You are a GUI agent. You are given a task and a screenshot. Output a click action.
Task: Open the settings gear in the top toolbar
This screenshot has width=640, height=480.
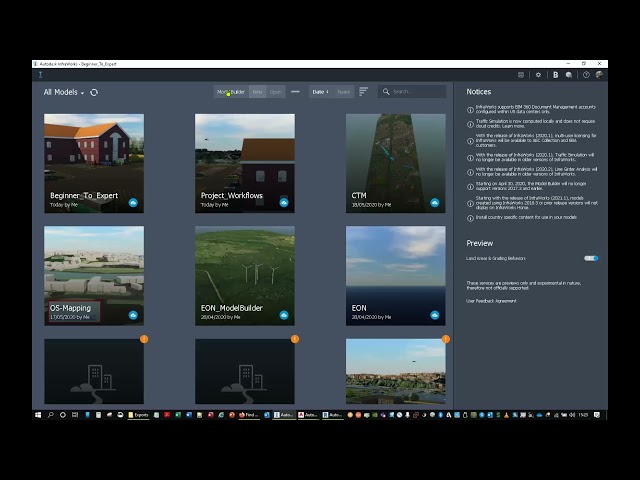pos(538,75)
